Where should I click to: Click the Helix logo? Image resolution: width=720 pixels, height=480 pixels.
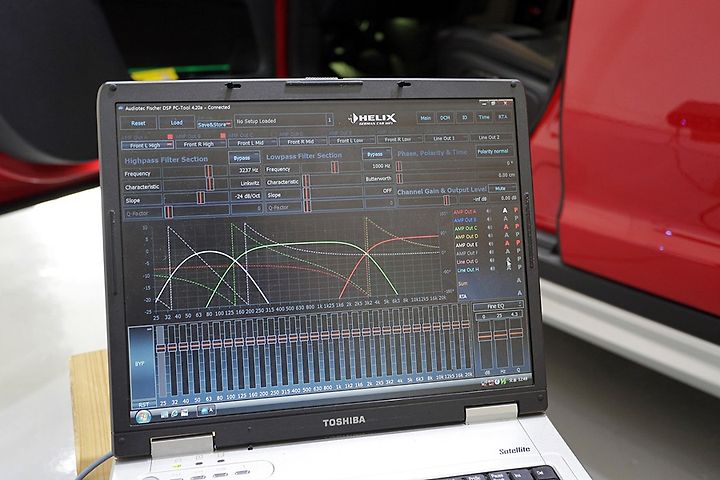pos(372,119)
